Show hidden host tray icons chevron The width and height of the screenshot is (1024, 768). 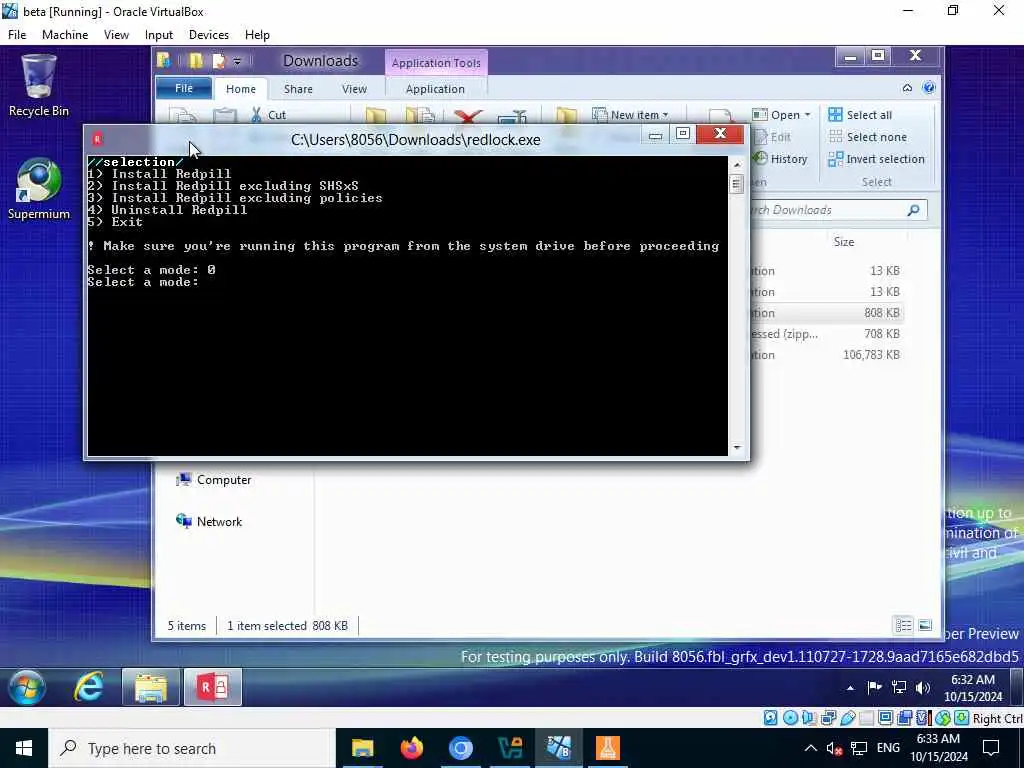pyautogui.click(x=810, y=748)
